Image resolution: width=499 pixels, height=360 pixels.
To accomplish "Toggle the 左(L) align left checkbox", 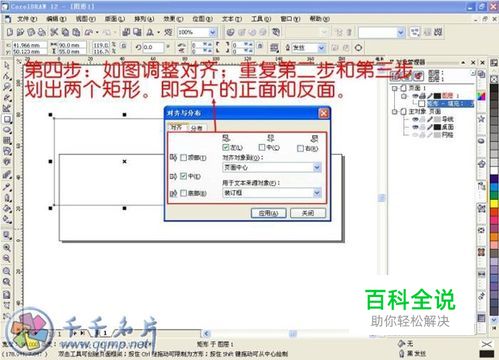I will (x=226, y=147).
